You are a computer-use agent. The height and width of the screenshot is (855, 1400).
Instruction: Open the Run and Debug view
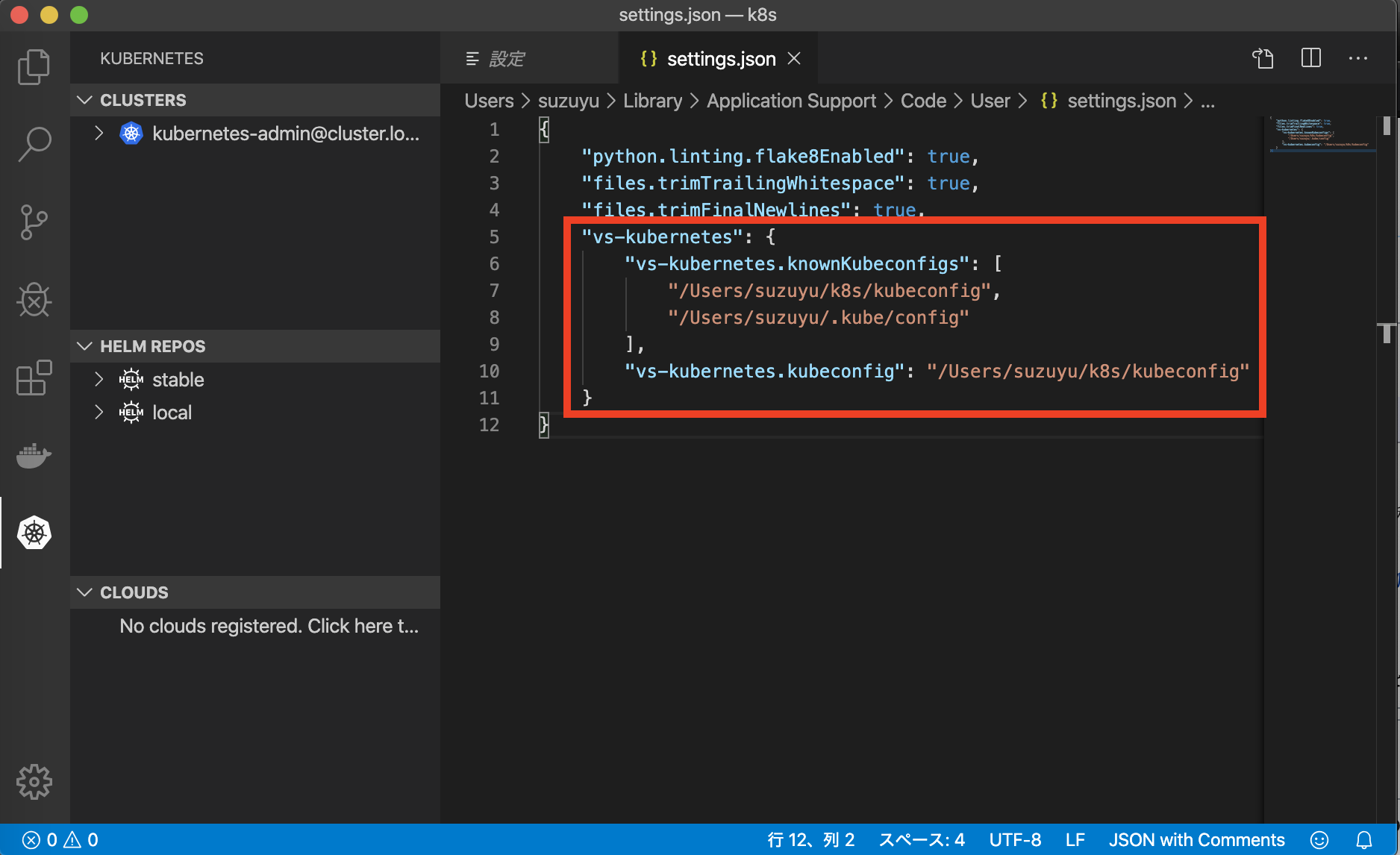[x=34, y=301]
